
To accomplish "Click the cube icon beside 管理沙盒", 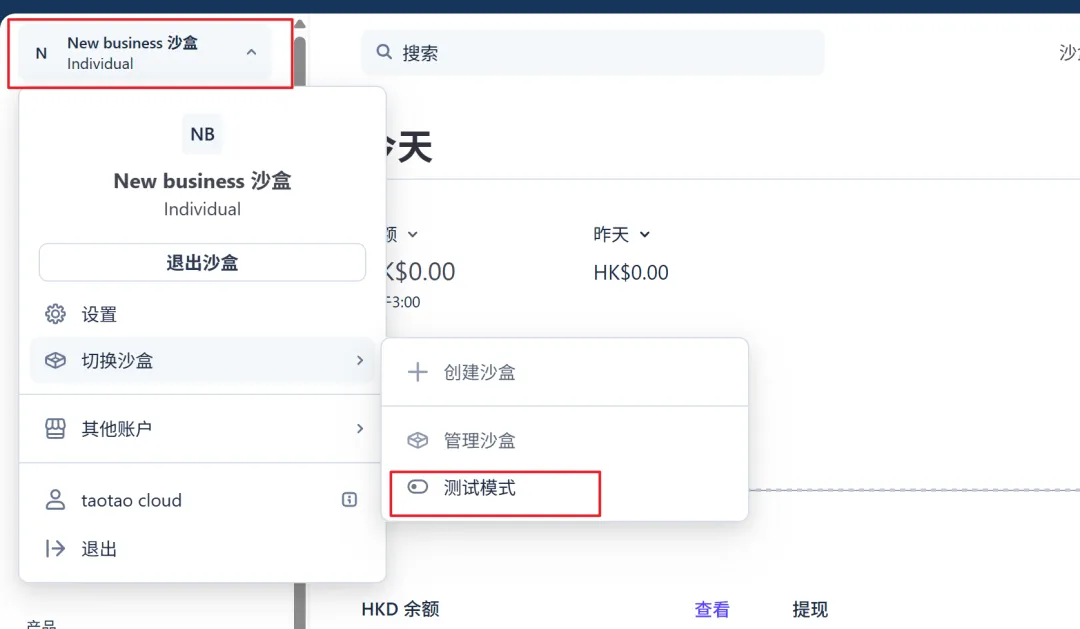I will coord(417,441).
